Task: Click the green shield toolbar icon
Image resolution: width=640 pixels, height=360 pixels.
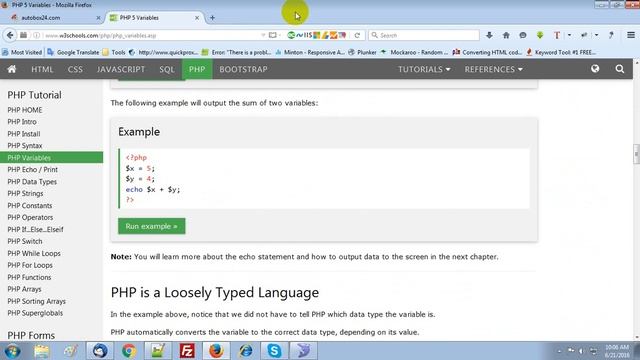Action: tap(540, 36)
